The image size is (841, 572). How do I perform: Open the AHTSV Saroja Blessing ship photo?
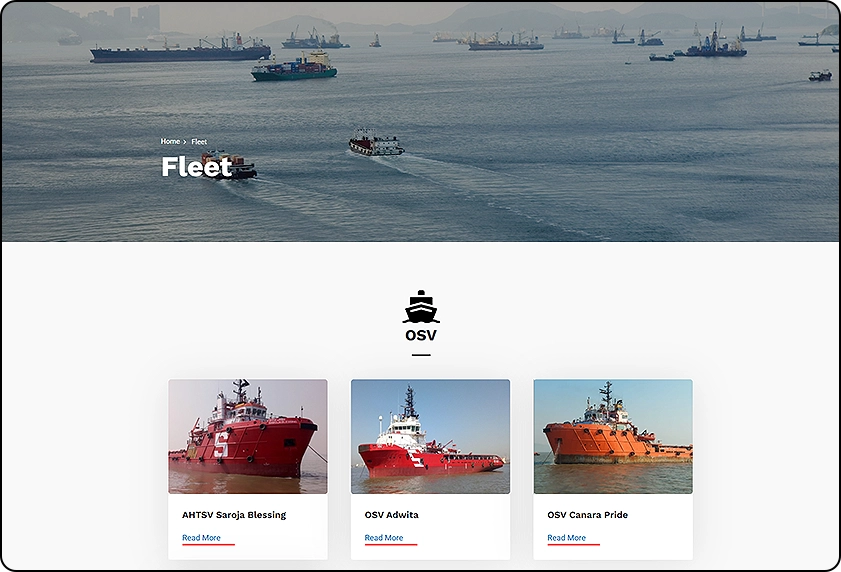coord(248,436)
